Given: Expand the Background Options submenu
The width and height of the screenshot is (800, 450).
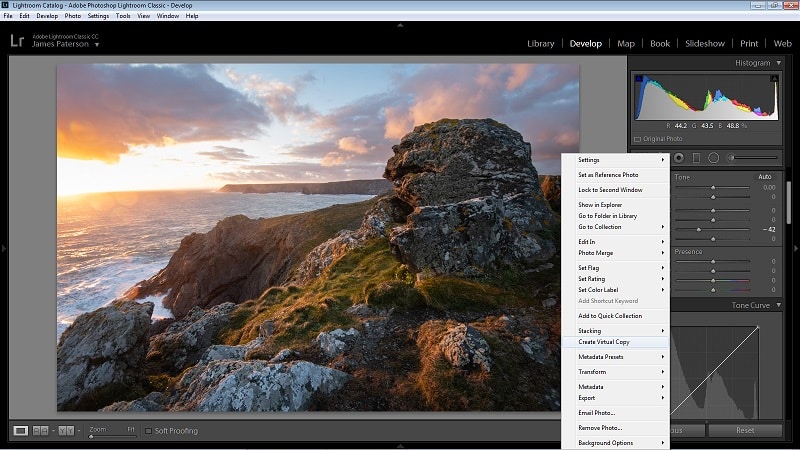Looking at the screenshot, I should (x=616, y=442).
